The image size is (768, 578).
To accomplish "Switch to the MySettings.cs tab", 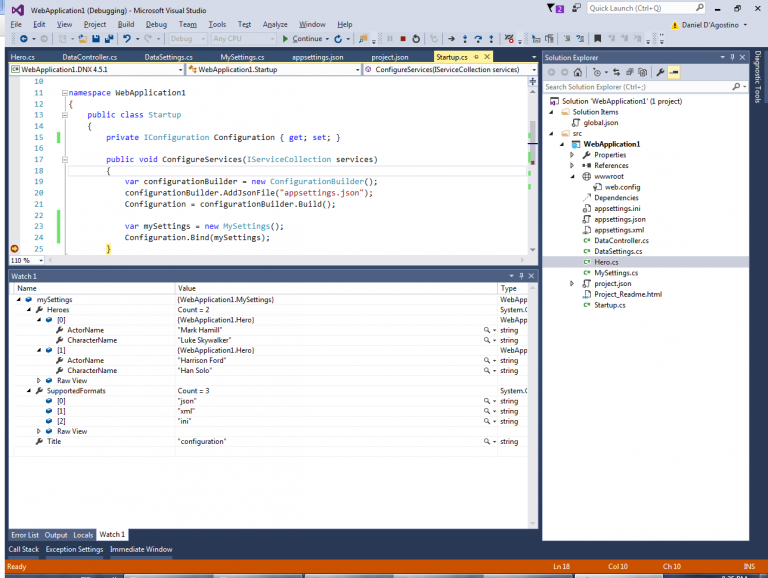I will coord(242,57).
